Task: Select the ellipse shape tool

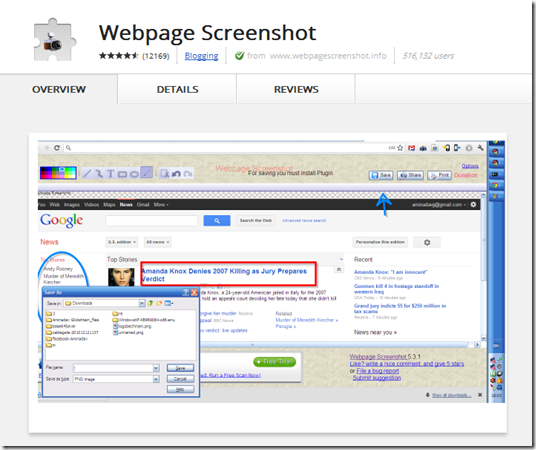Action: [x=134, y=174]
